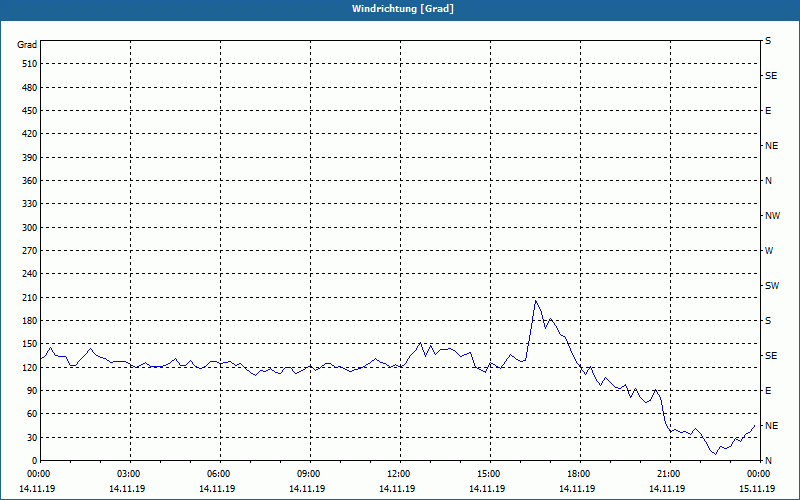The image size is (800, 500).
Task: Click the 420 y-axis label
Action: tap(30, 134)
